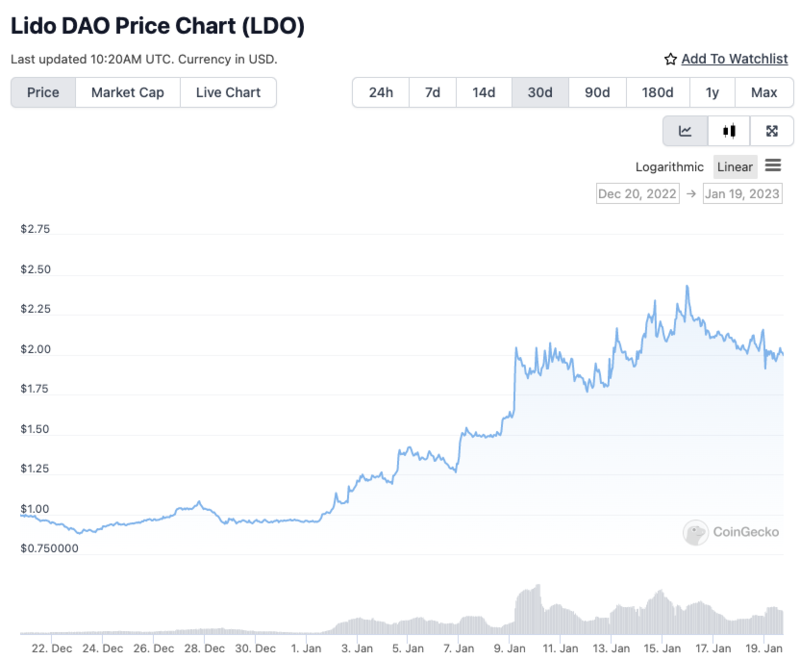Open the Price tab
The height and width of the screenshot is (660, 800).
coord(43,93)
